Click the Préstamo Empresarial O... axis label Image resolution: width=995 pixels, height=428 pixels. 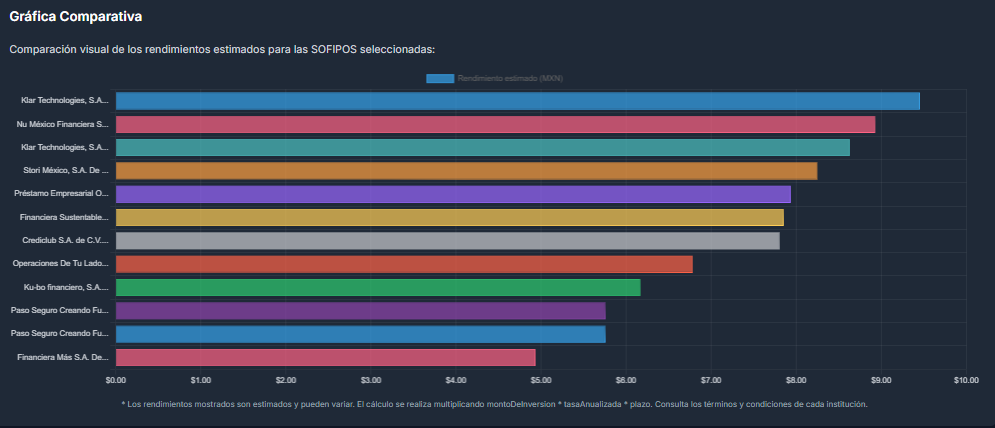pos(62,194)
